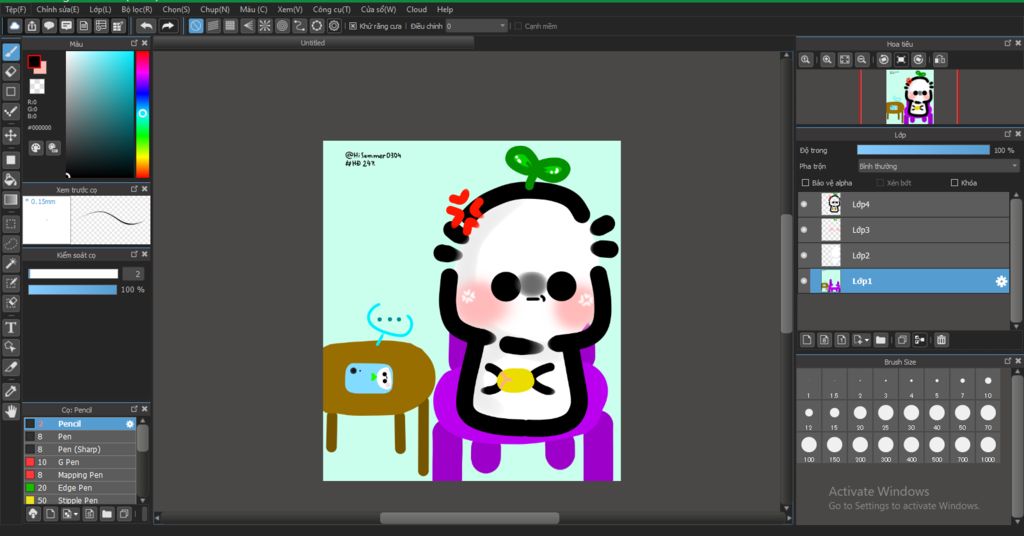Select the Text tool
The width and height of the screenshot is (1024, 536).
(11, 328)
